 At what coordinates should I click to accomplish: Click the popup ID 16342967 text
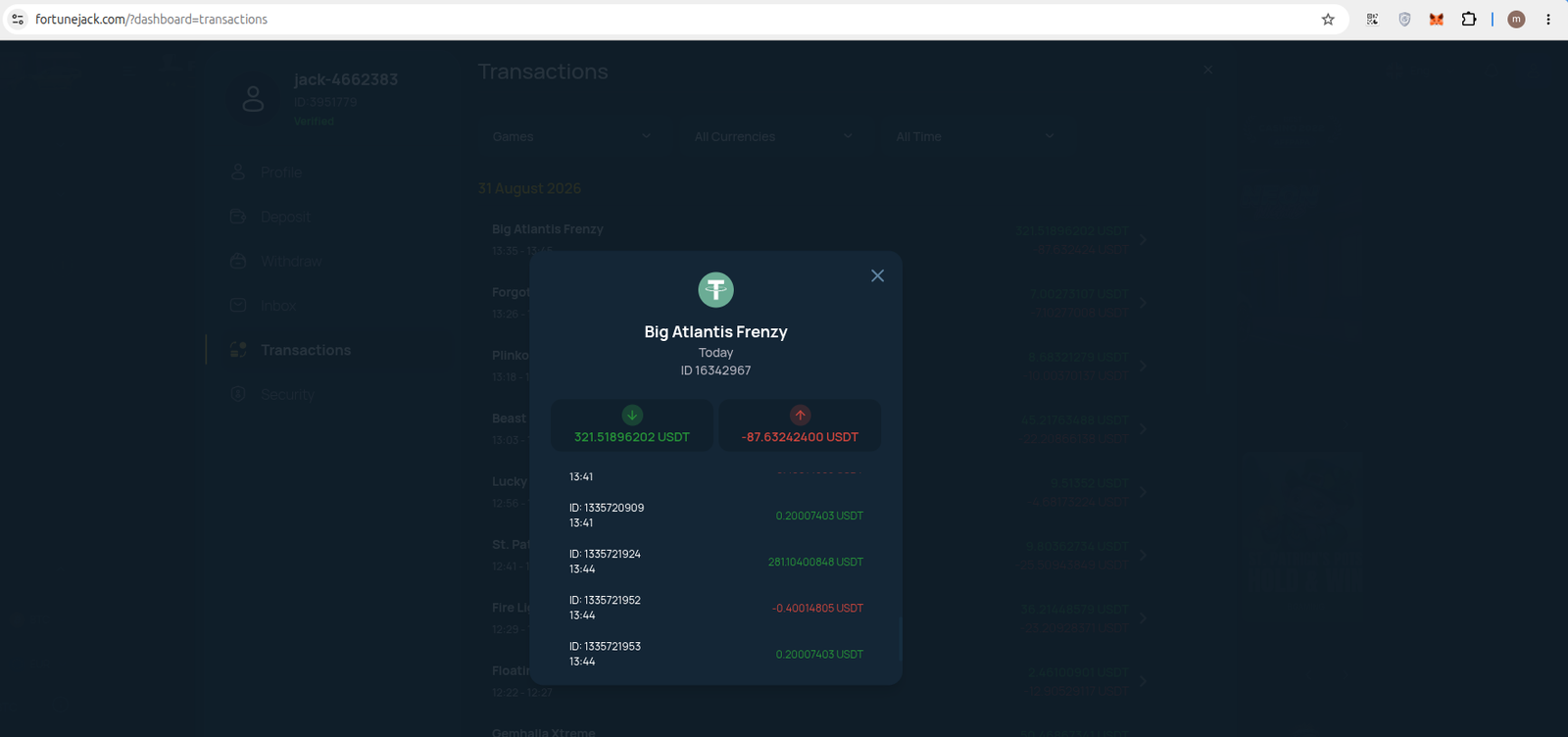(715, 370)
